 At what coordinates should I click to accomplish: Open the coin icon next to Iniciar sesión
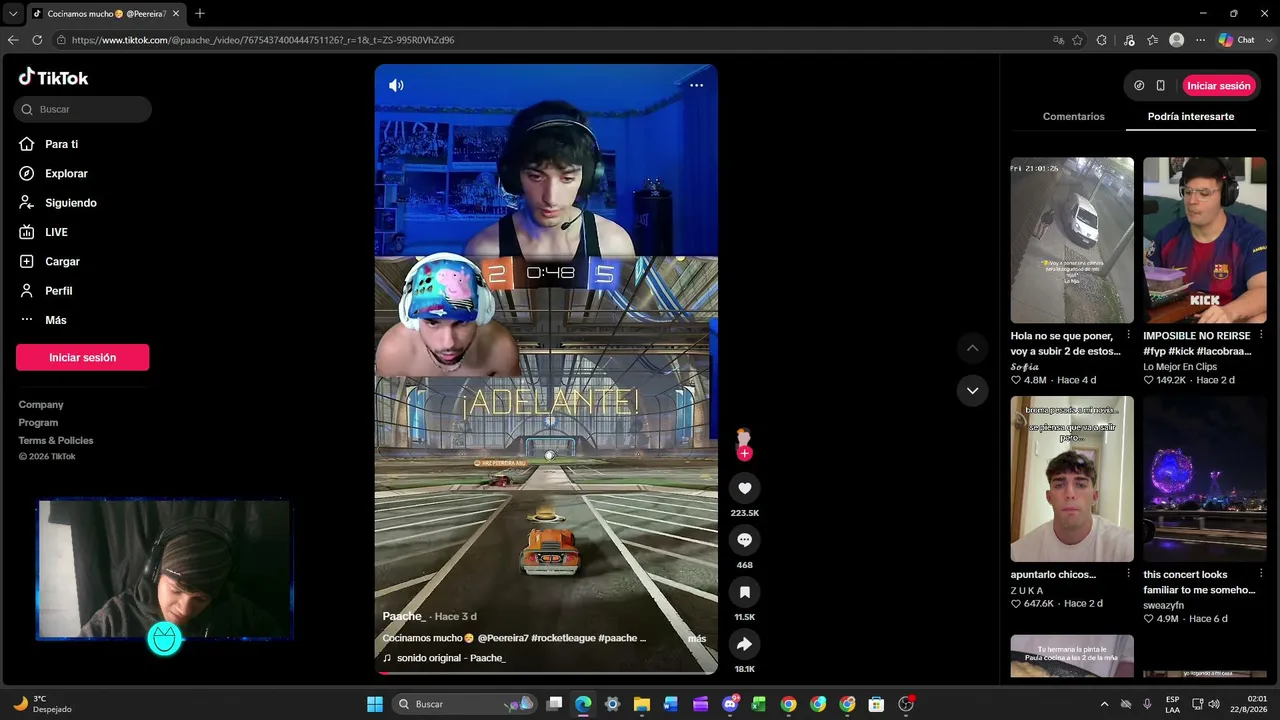click(x=1139, y=86)
